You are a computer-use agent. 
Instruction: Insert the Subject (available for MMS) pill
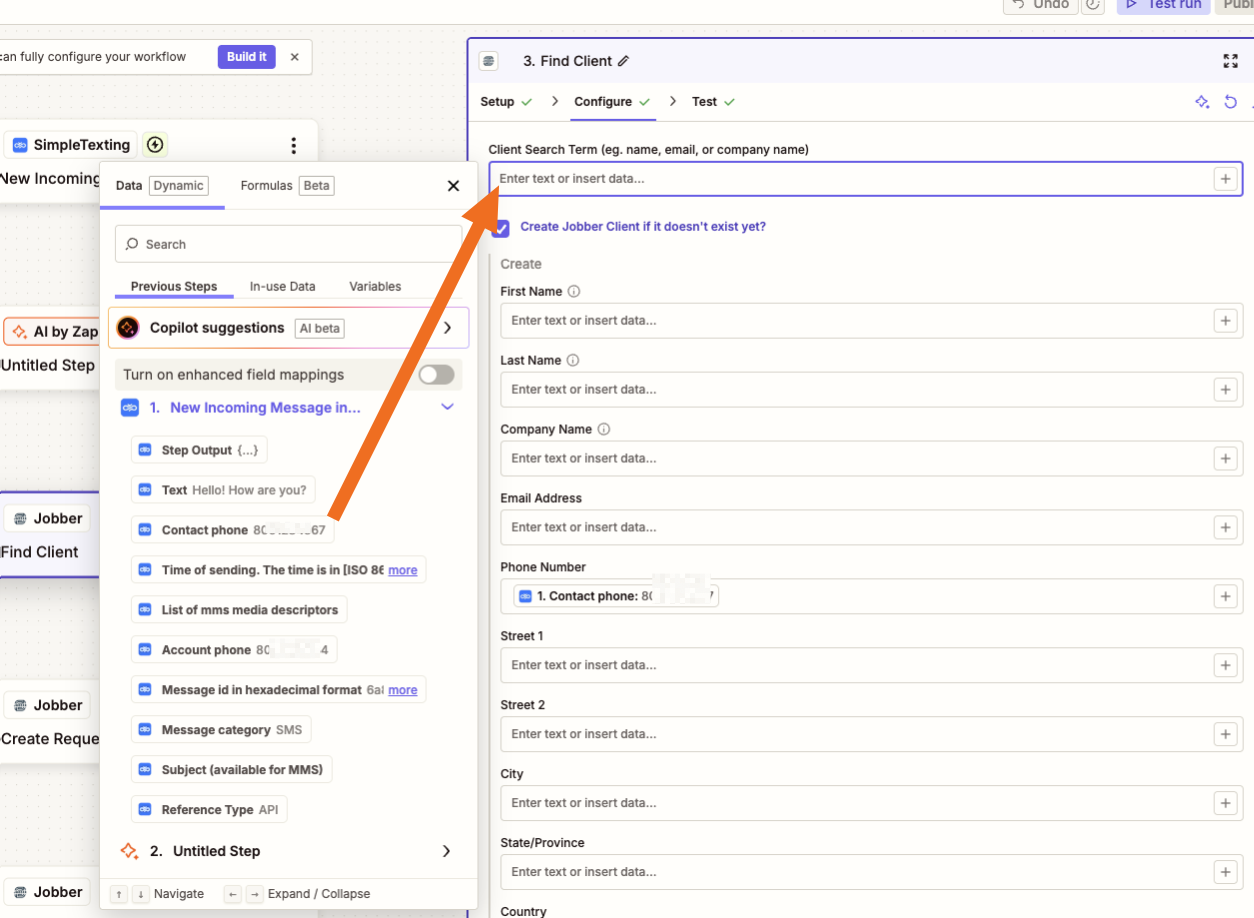click(x=232, y=771)
